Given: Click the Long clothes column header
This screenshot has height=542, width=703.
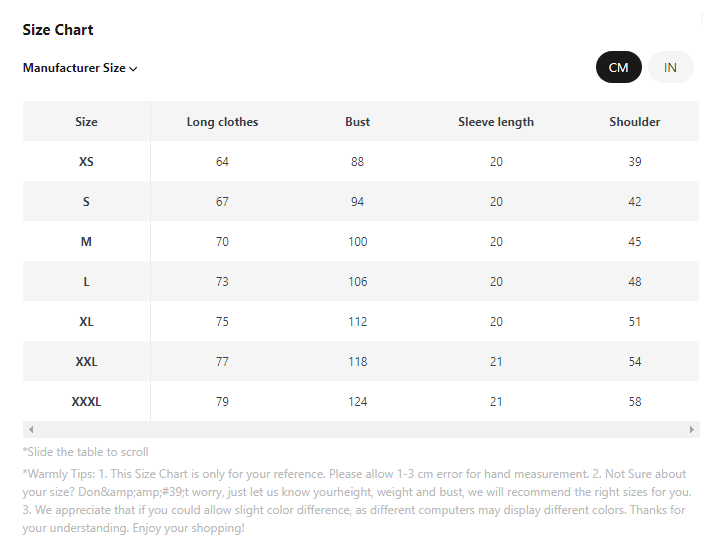Looking at the screenshot, I should coord(222,121).
